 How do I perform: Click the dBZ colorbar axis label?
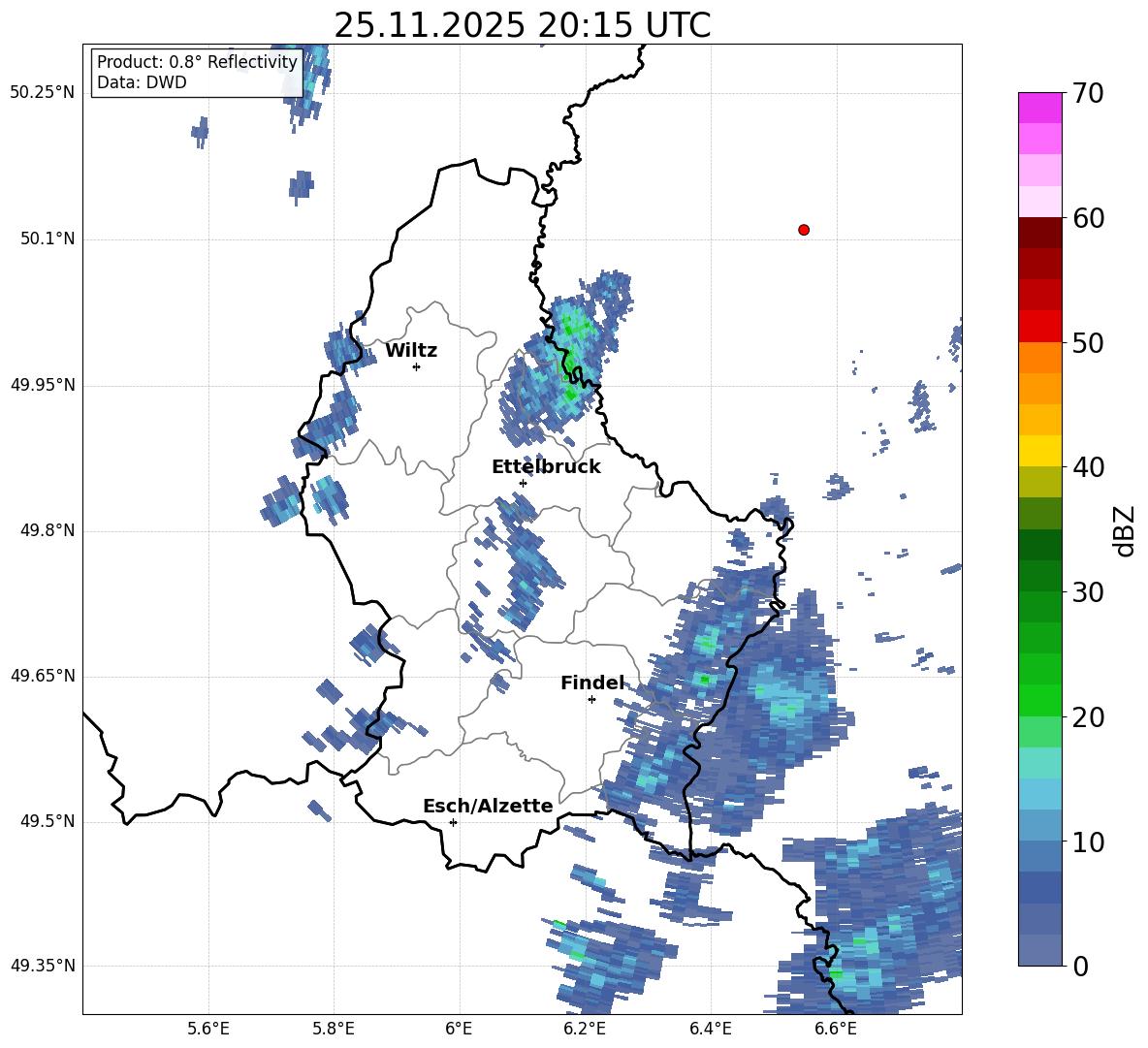point(1125,530)
